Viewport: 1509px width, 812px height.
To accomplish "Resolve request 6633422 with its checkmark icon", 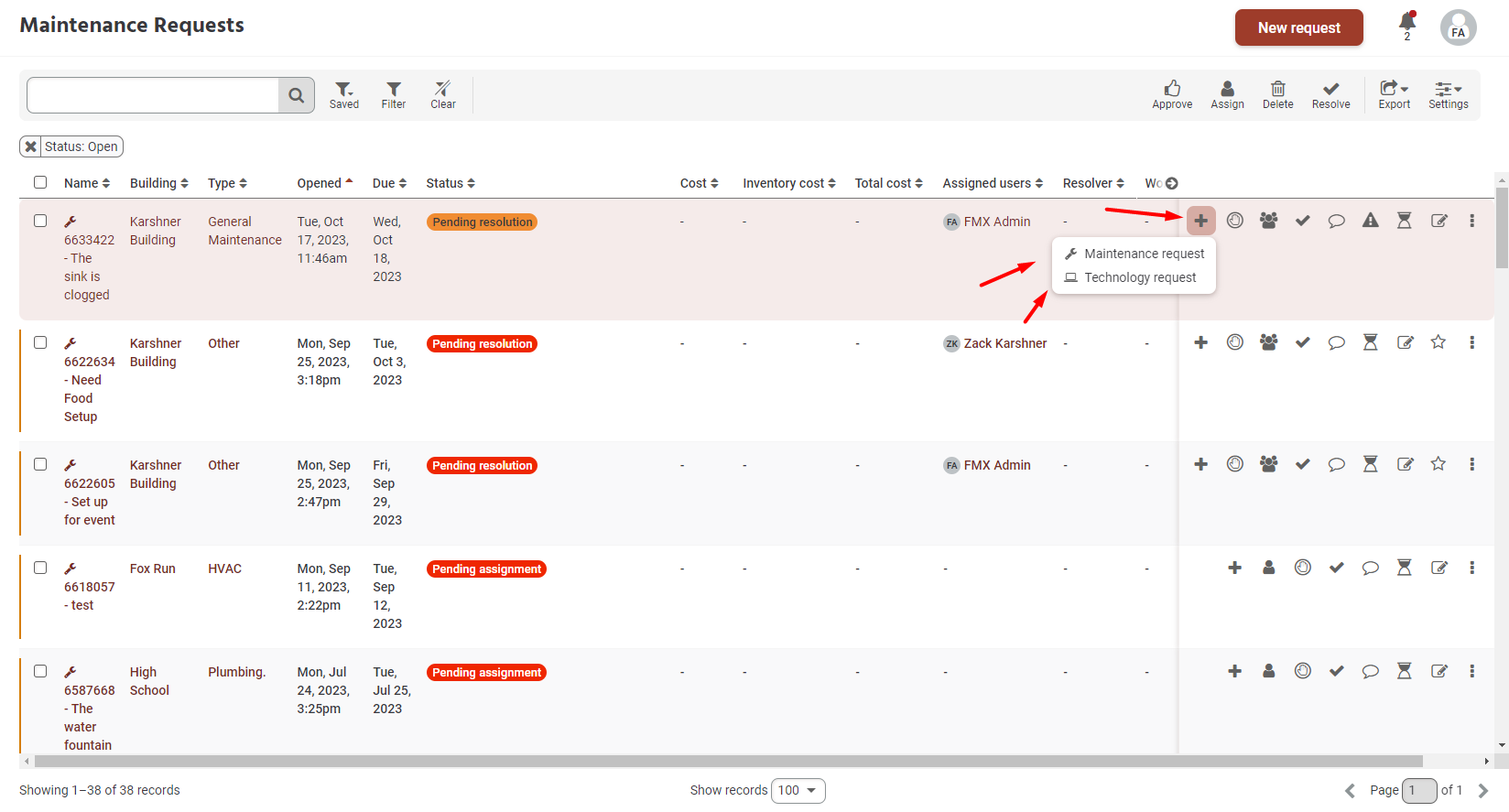I will pyautogui.click(x=1302, y=221).
